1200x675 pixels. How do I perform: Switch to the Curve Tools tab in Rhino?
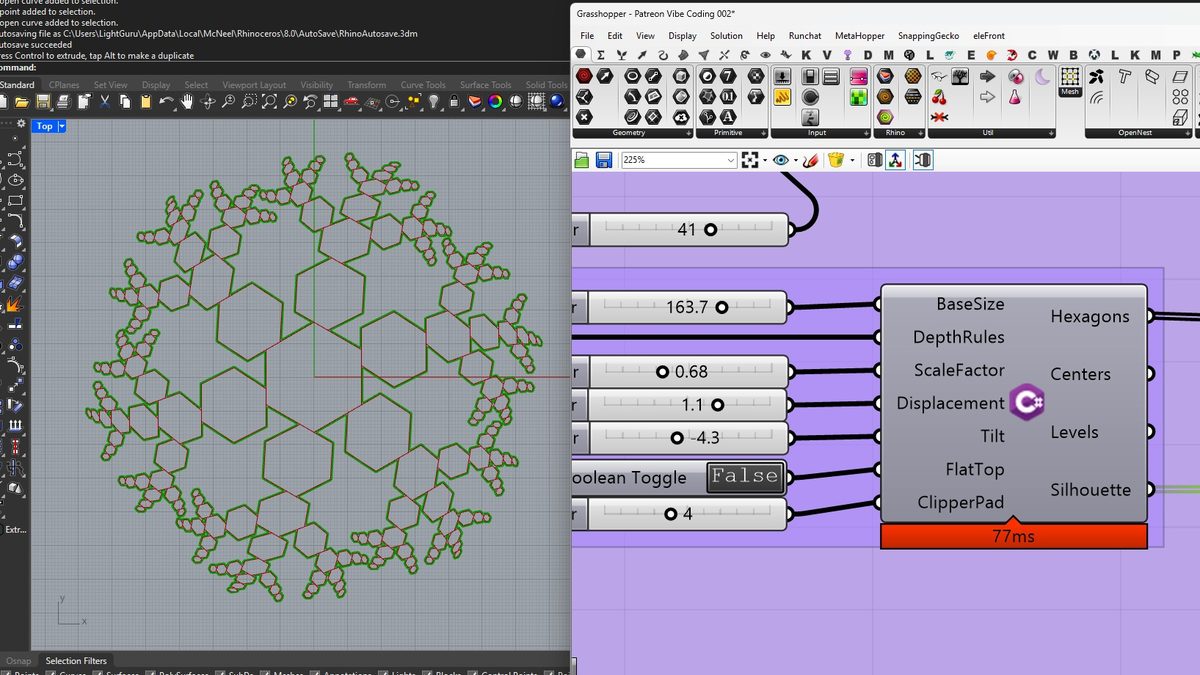pyautogui.click(x=423, y=85)
